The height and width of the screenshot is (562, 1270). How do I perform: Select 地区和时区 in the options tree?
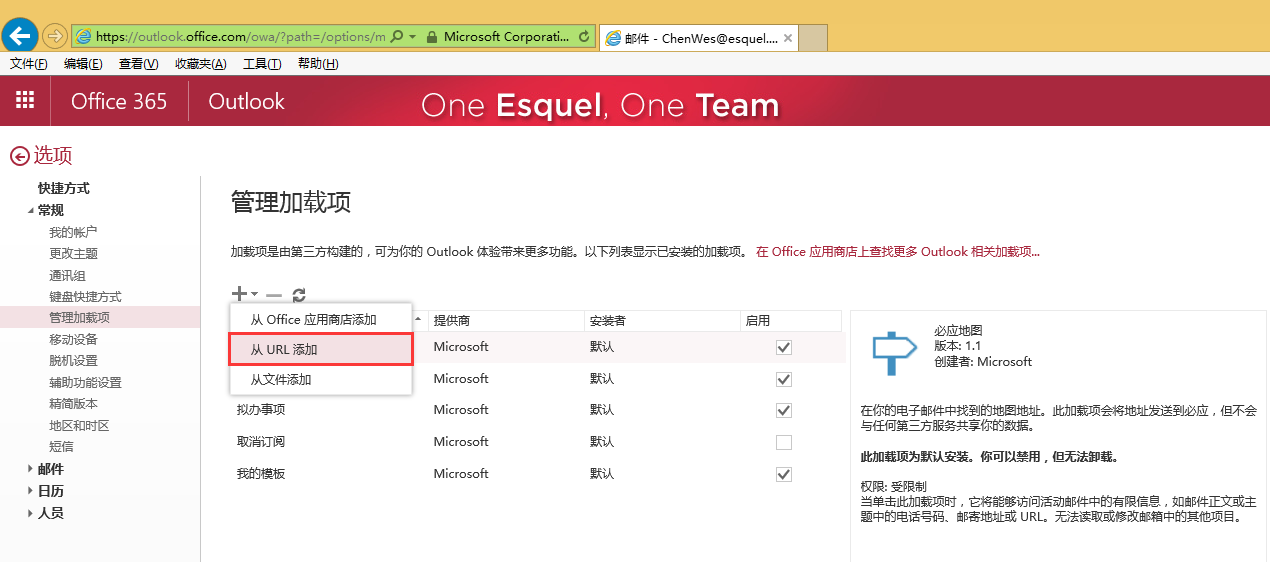pyautogui.click(x=79, y=426)
